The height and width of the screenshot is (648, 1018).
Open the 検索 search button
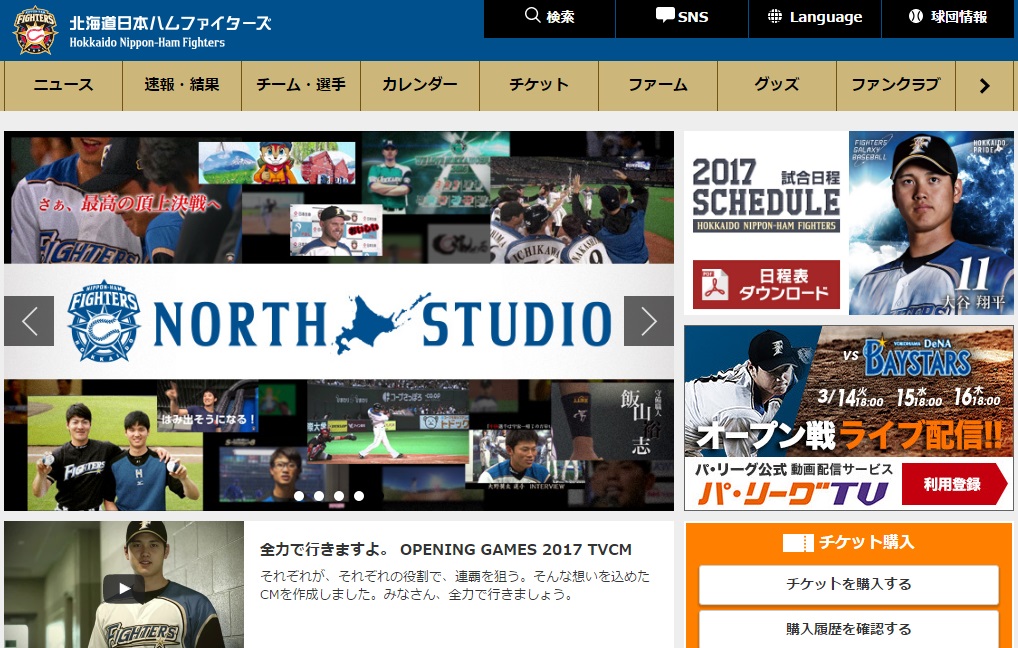click(550, 18)
